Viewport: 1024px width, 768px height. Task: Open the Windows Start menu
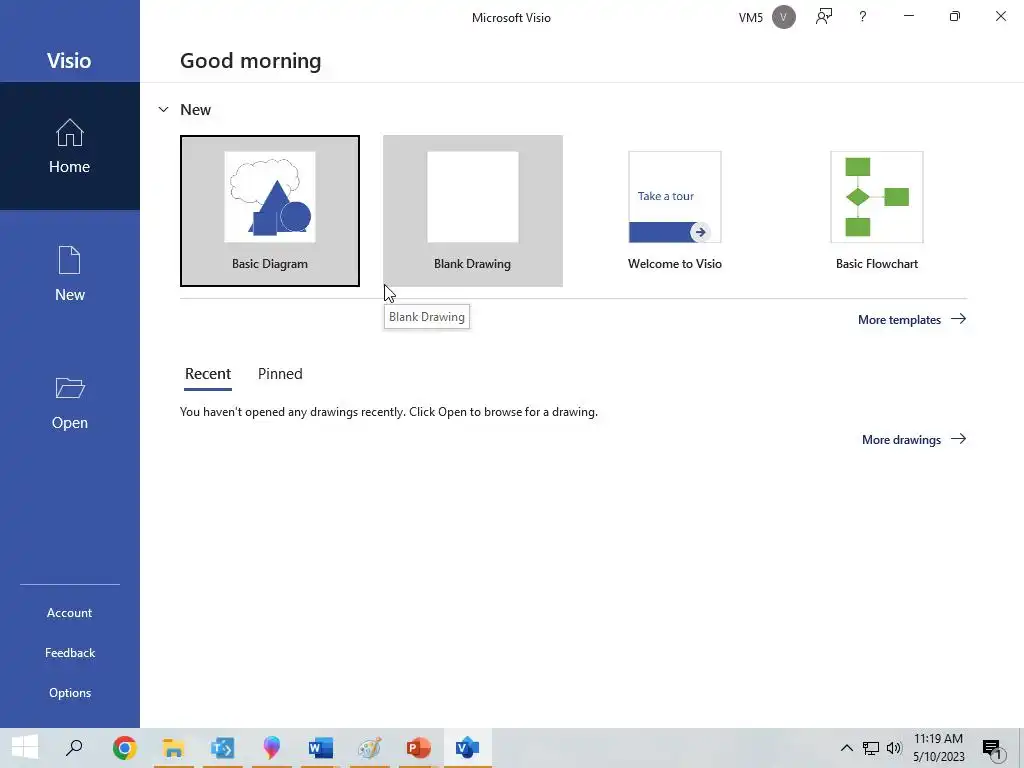coord(25,748)
